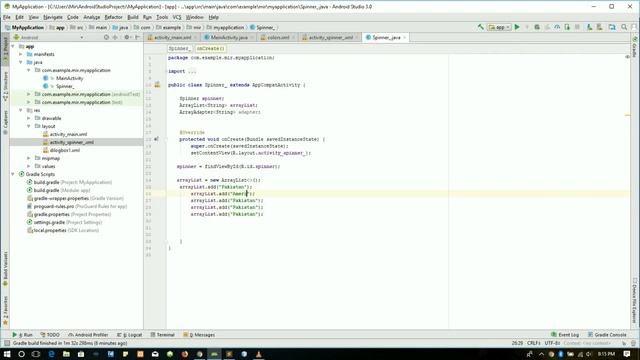Screen dimensions: 640x360
Task: Open the Project panel settings gear
Action: click(x=127, y=37)
